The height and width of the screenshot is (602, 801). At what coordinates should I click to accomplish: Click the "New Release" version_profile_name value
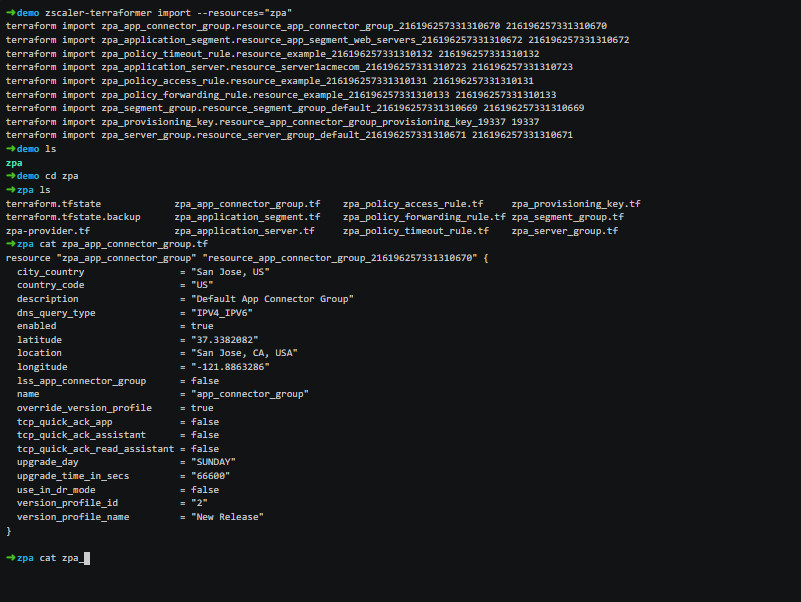click(x=227, y=517)
